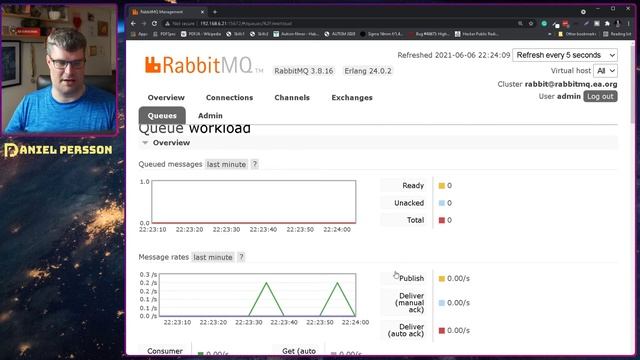Open the Wikipedia bookmark

(201, 34)
